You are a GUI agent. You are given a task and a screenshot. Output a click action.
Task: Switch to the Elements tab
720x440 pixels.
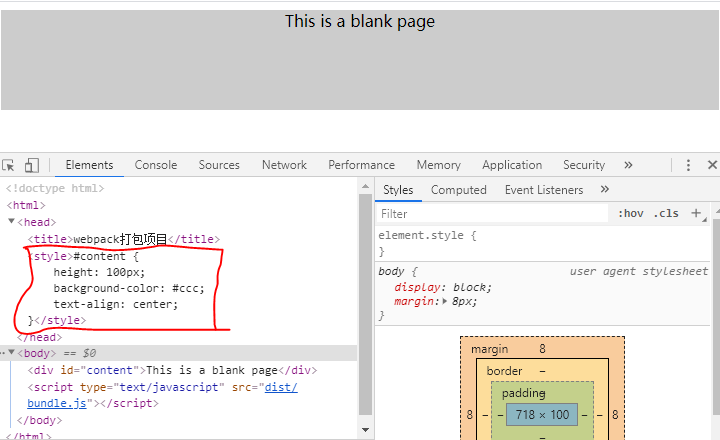(89, 165)
